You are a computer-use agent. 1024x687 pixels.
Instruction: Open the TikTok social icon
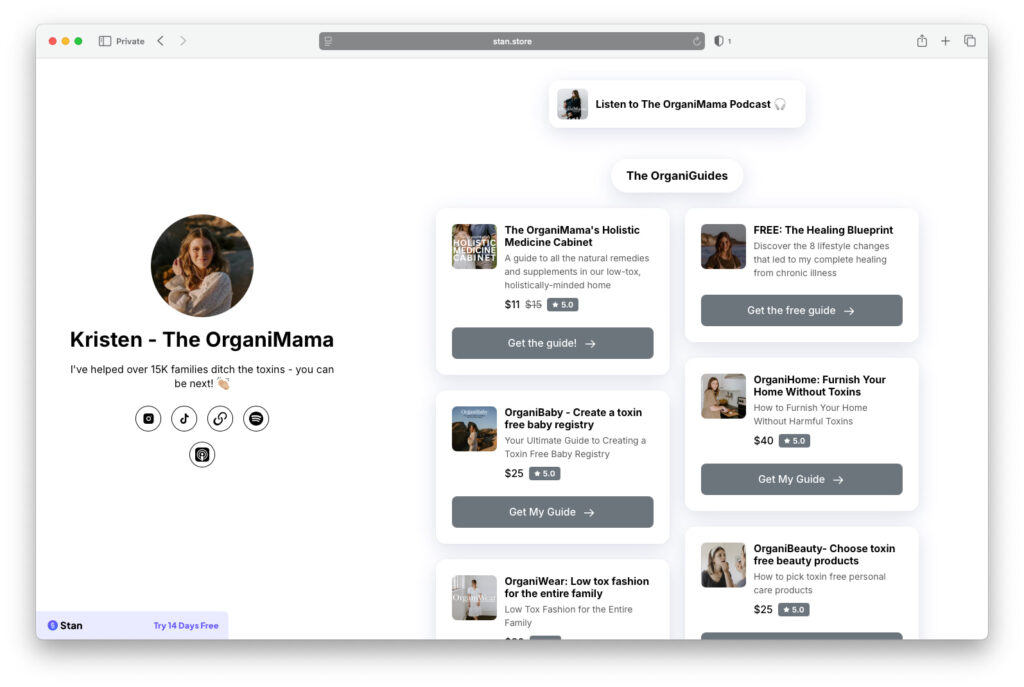pos(184,419)
